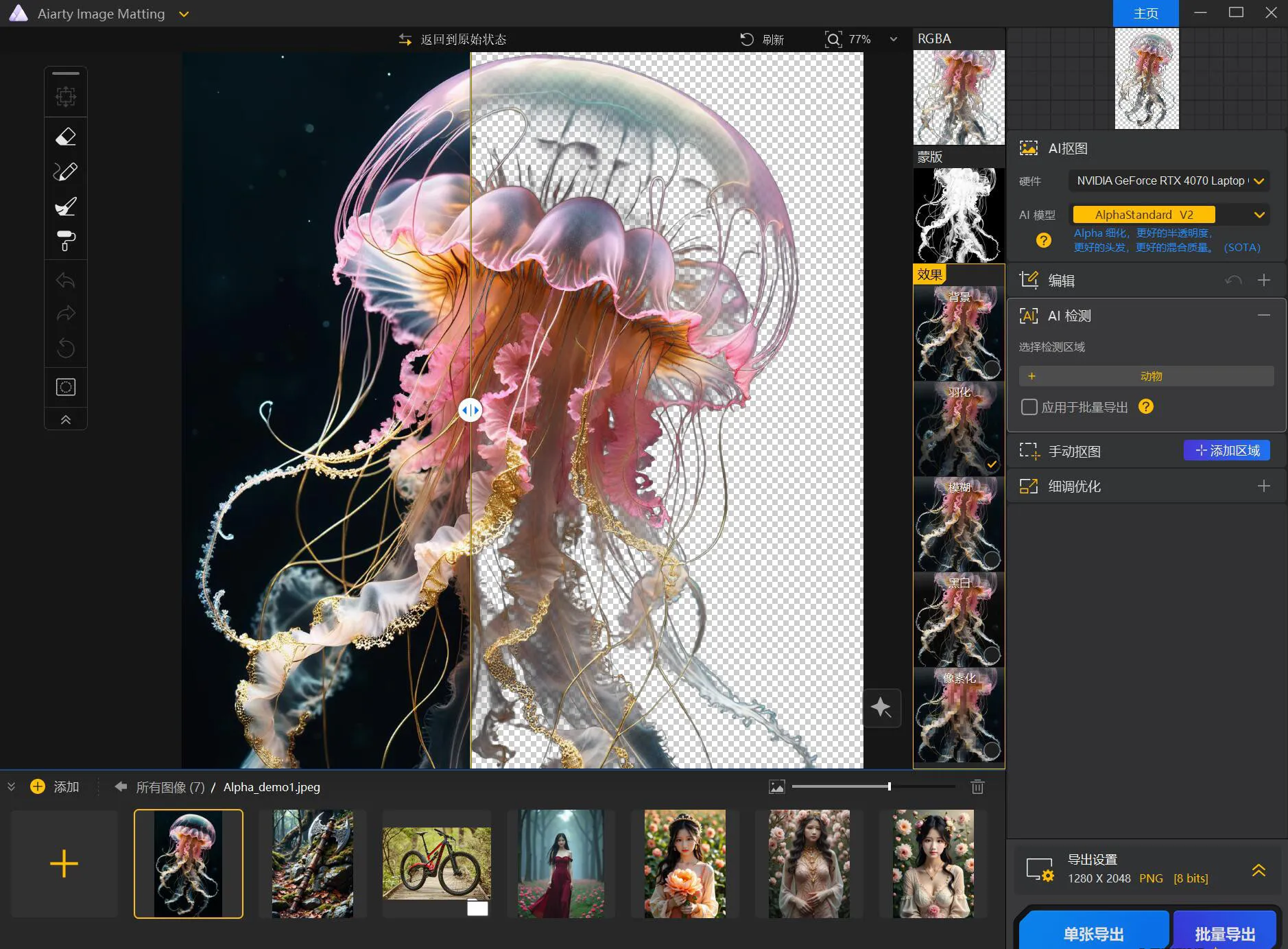Click the large plus add image tile
1288x949 pixels.
(64, 863)
